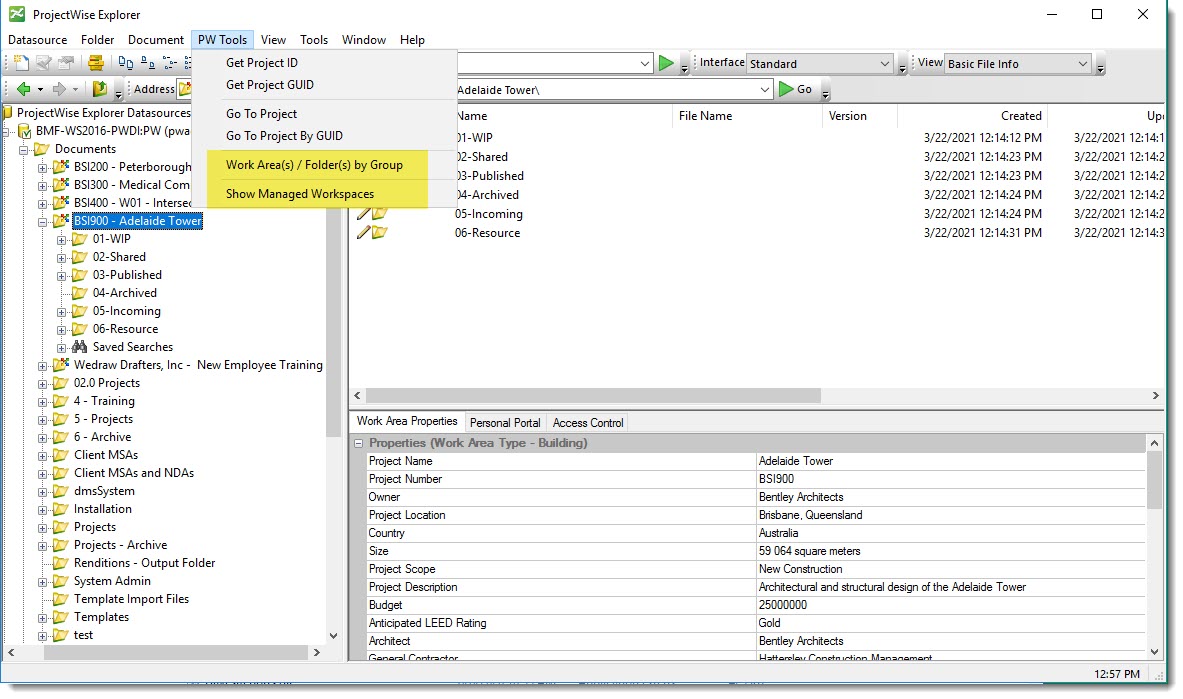This screenshot has width=1183, height=699.
Task: Create a new document using the toolbar icon
Action: [22, 62]
